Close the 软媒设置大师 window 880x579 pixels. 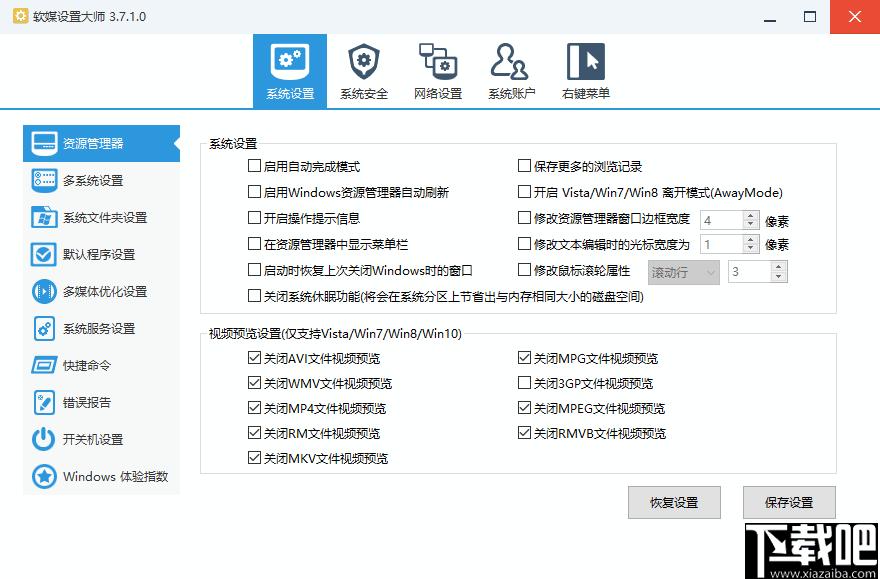coord(855,17)
